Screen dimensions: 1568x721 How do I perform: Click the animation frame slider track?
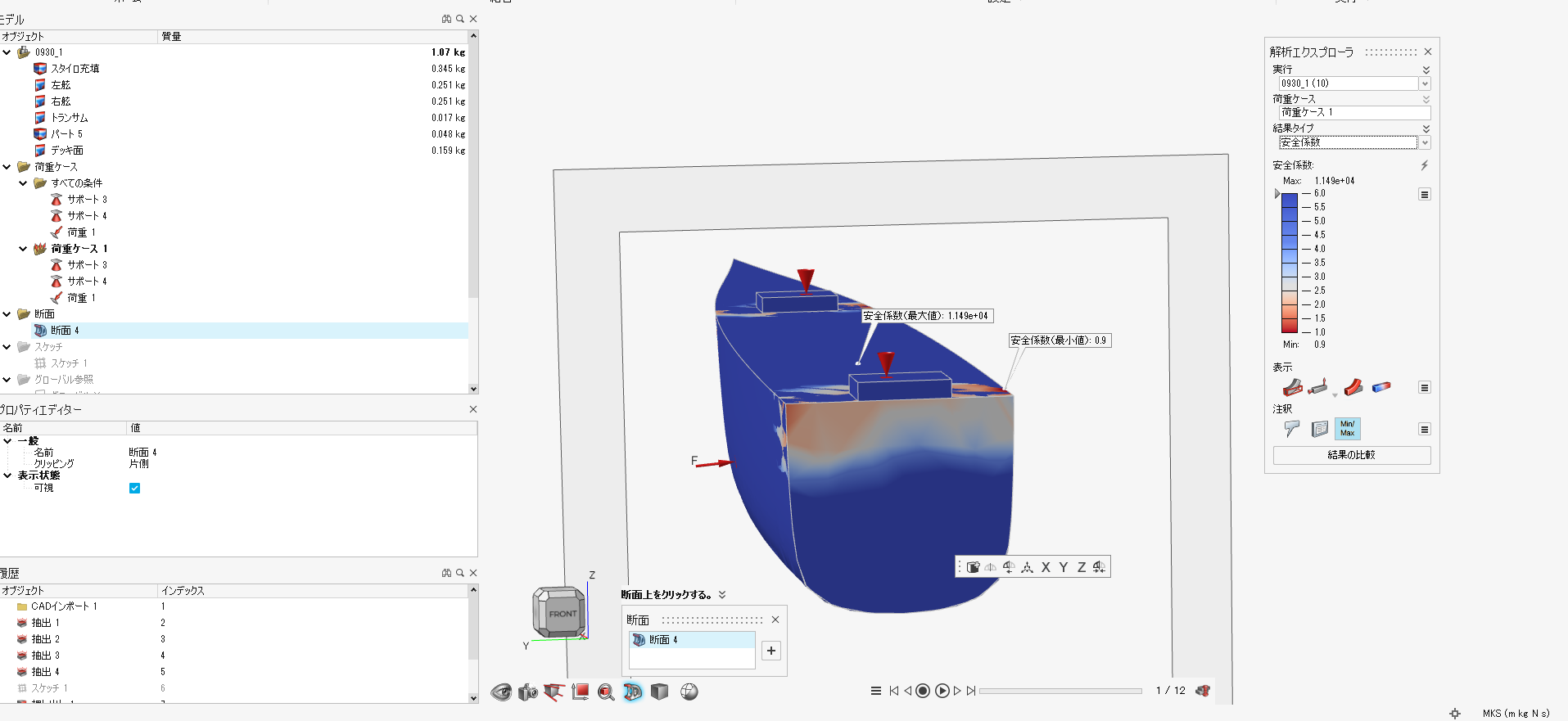coord(1060,691)
